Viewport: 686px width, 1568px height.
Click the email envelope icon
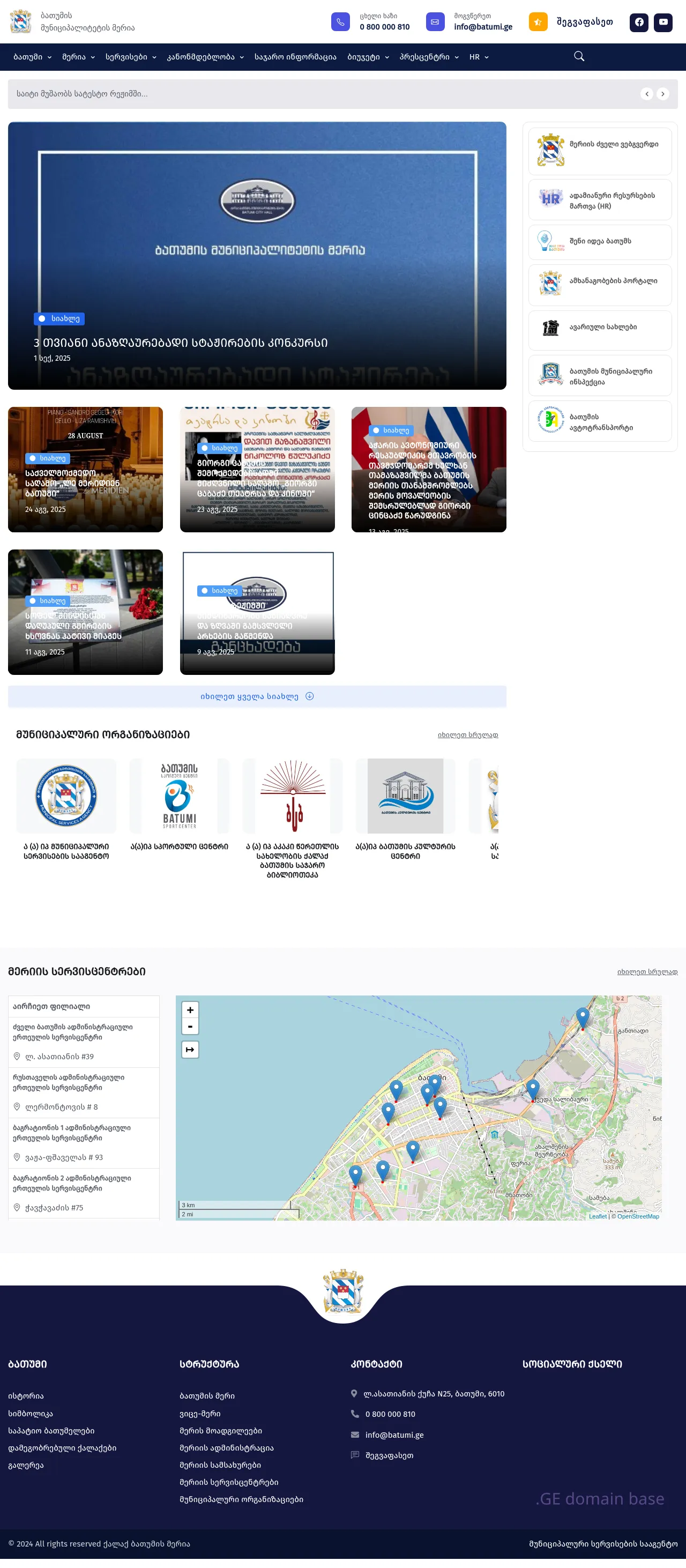click(x=435, y=22)
